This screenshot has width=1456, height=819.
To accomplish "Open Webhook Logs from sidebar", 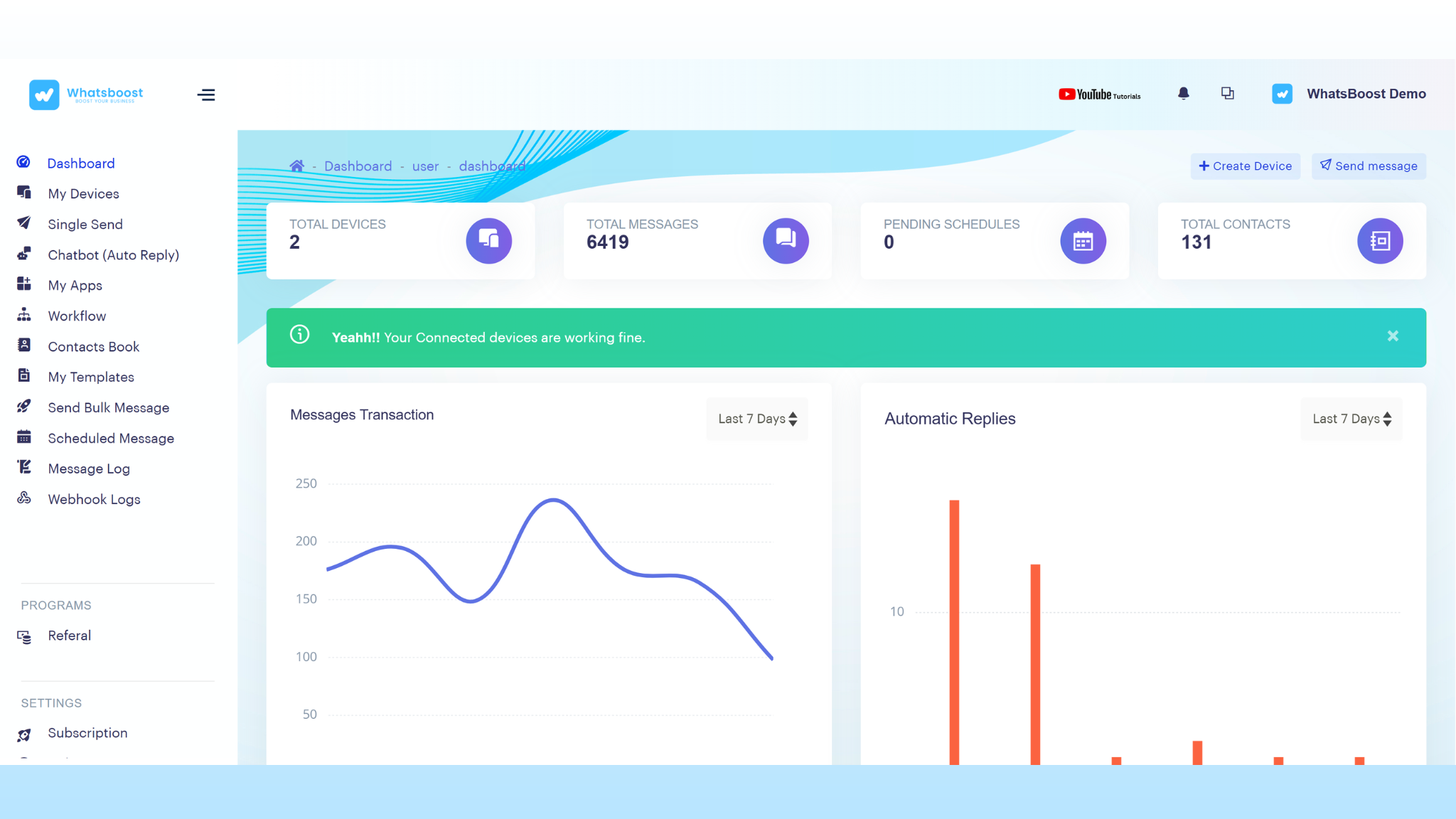I will [94, 500].
